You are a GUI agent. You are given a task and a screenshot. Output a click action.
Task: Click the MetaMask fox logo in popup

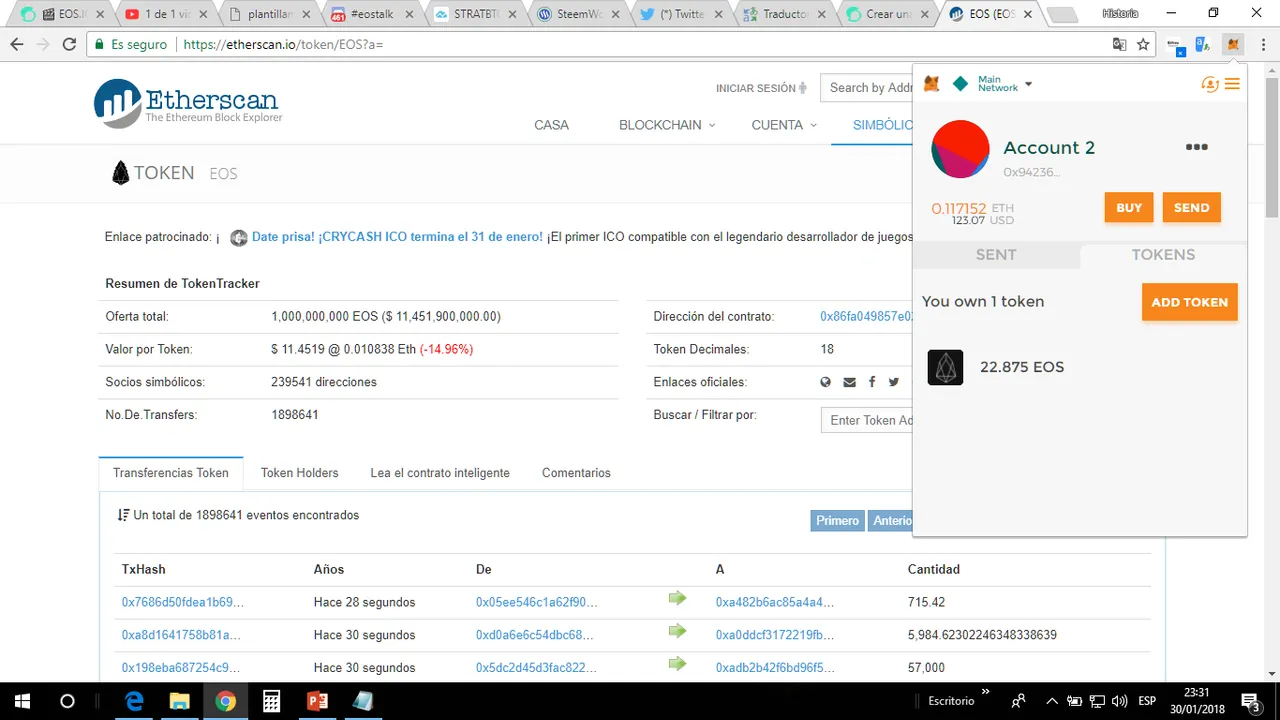[931, 85]
